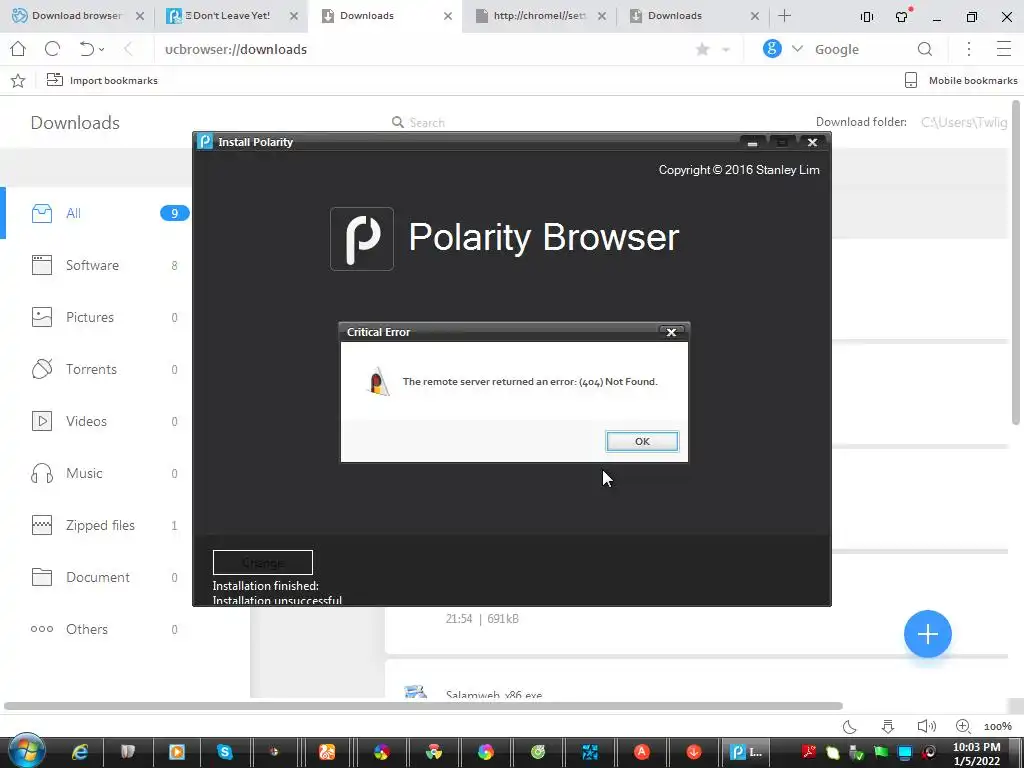The width and height of the screenshot is (1024, 768).
Task: Open the three-dot vertical menu
Action: coord(969,49)
